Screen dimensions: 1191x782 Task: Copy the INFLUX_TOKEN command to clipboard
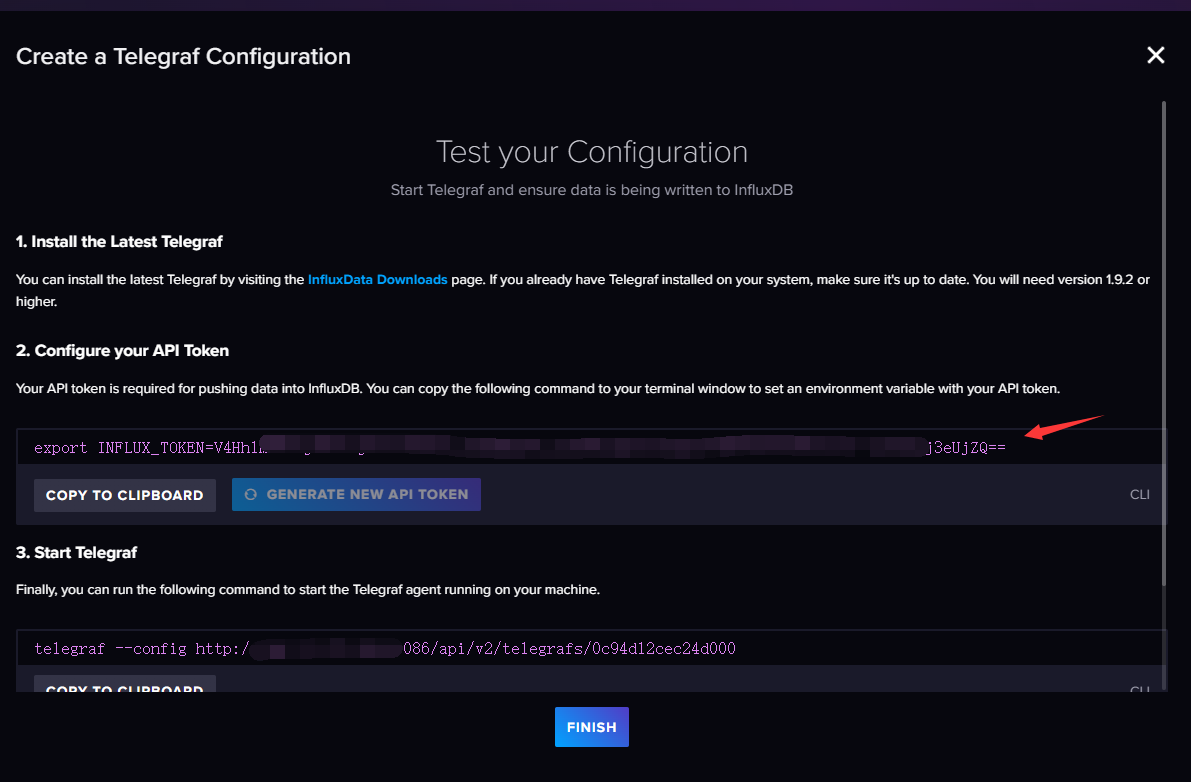coord(125,495)
